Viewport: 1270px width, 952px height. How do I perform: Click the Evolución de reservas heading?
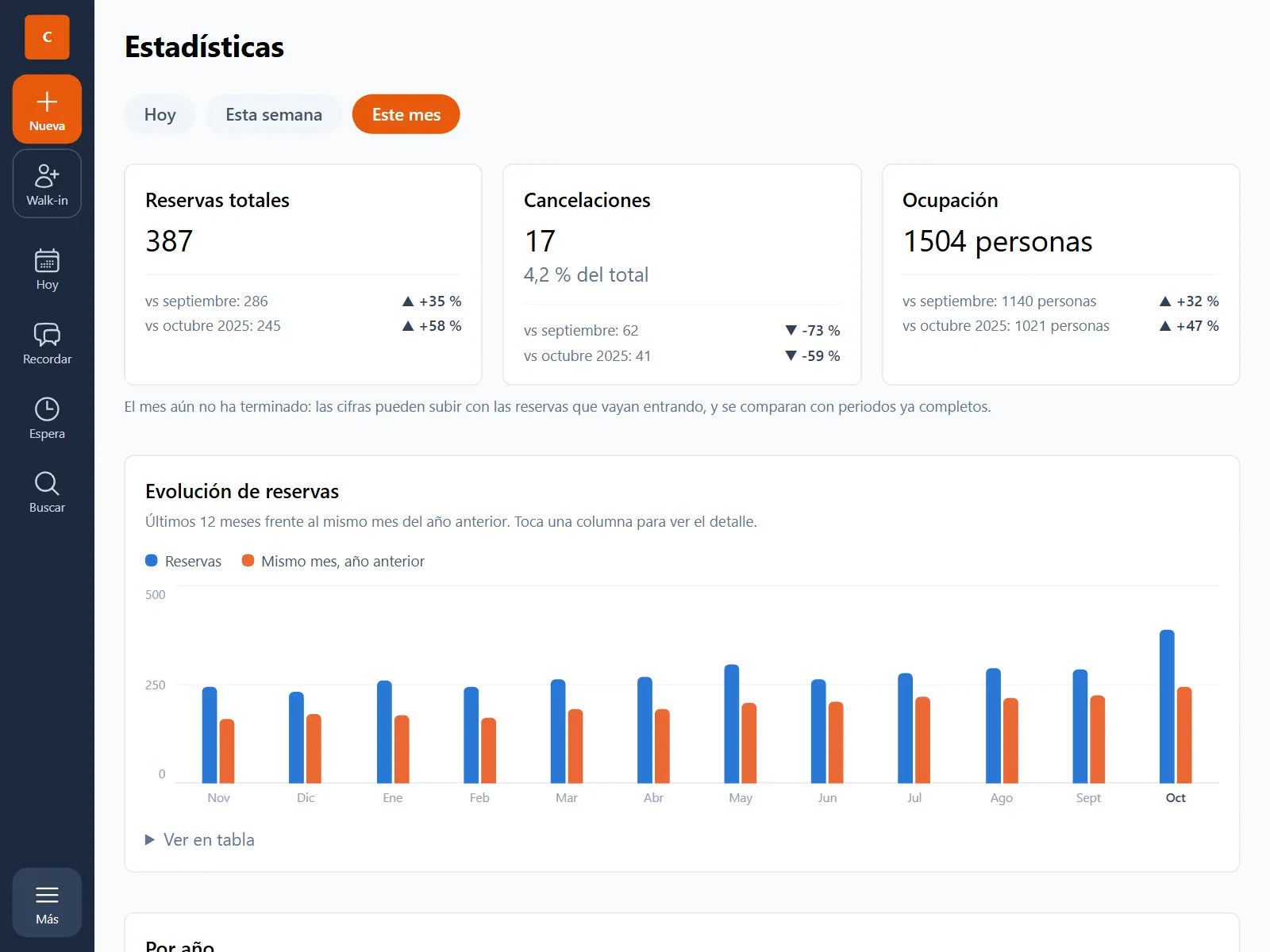coord(242,491)
